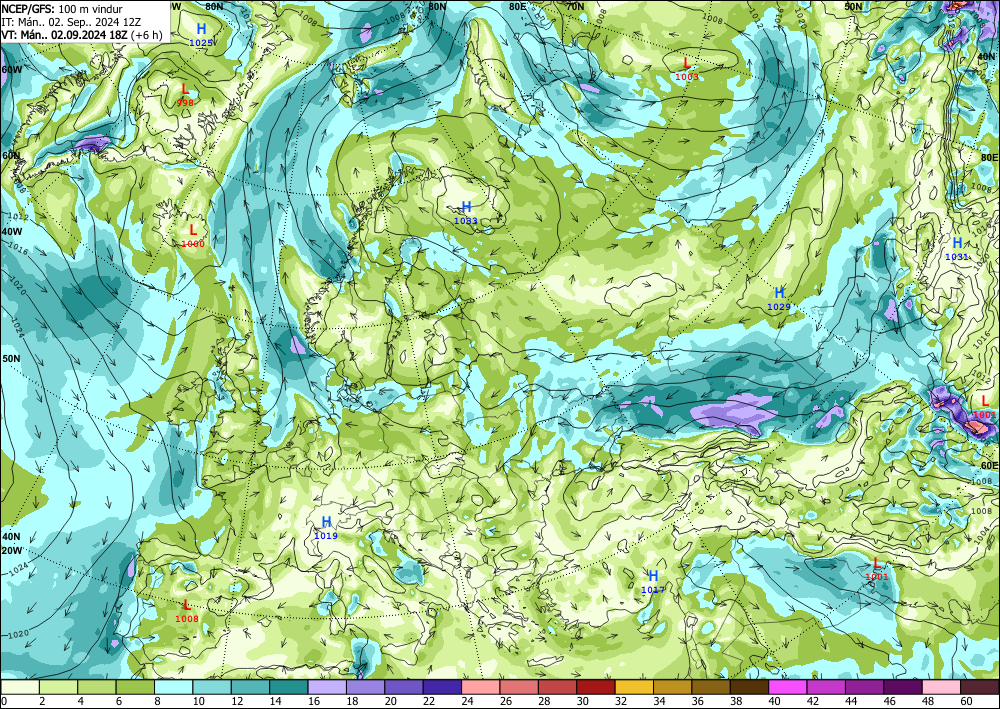Pick the legend swatch between 42 and 44
Image resolution: width=1000 pixels, height=709 pixels.
[827, 687]
